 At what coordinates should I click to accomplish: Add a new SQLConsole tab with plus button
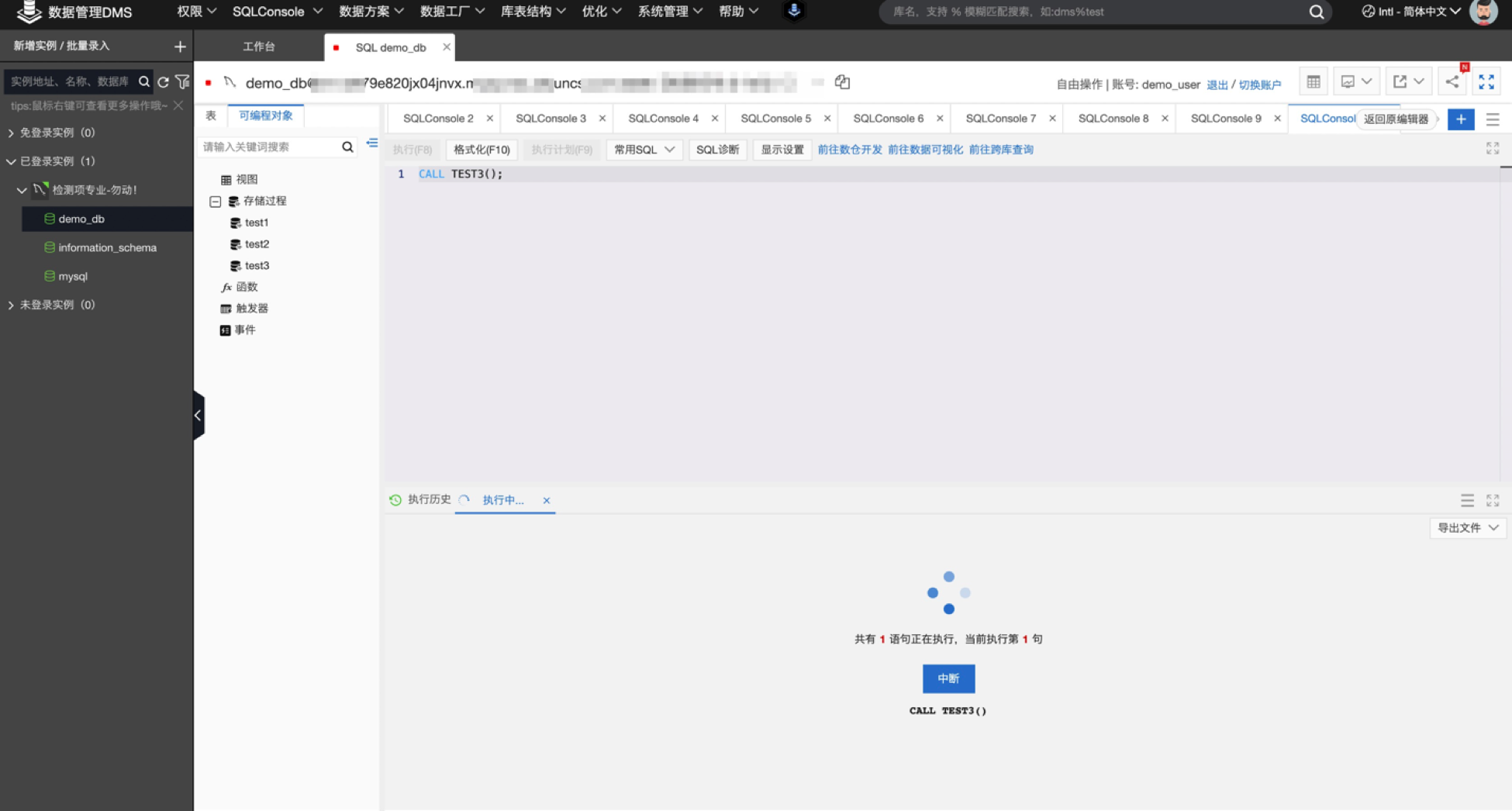pos(1461,119)
